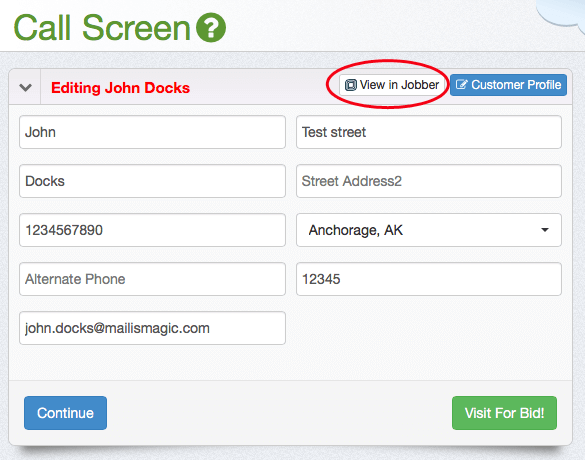Open the Customer Profile button
The height and width of the screenshot is (460, 585).
[508, 85]
